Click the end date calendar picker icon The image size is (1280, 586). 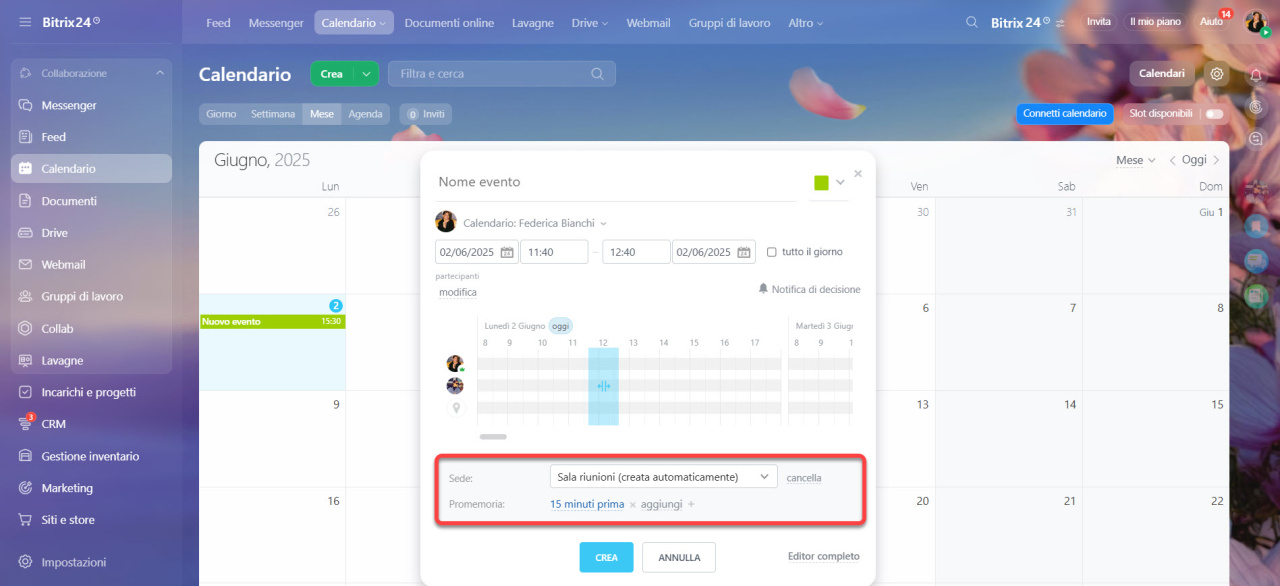tap(745, 252)
